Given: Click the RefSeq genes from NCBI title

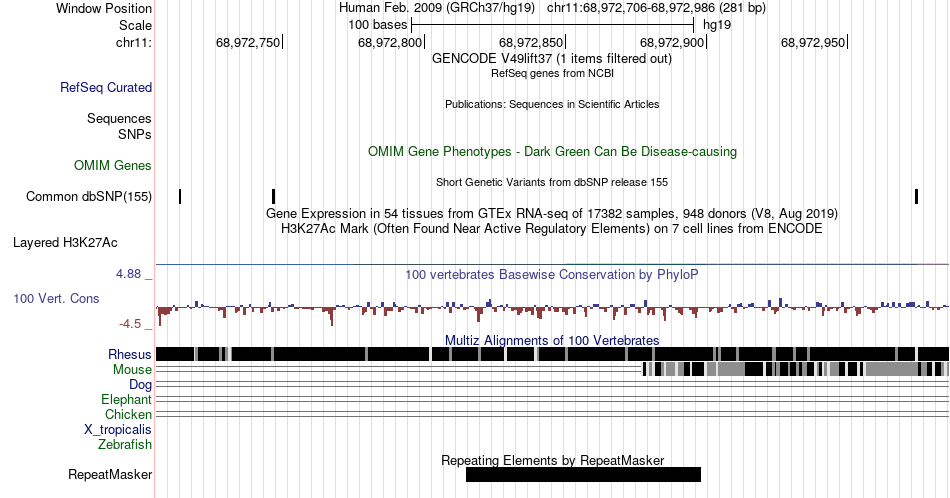Looking at the screenshot, I should pyautogui.click(x=552, y=73).
